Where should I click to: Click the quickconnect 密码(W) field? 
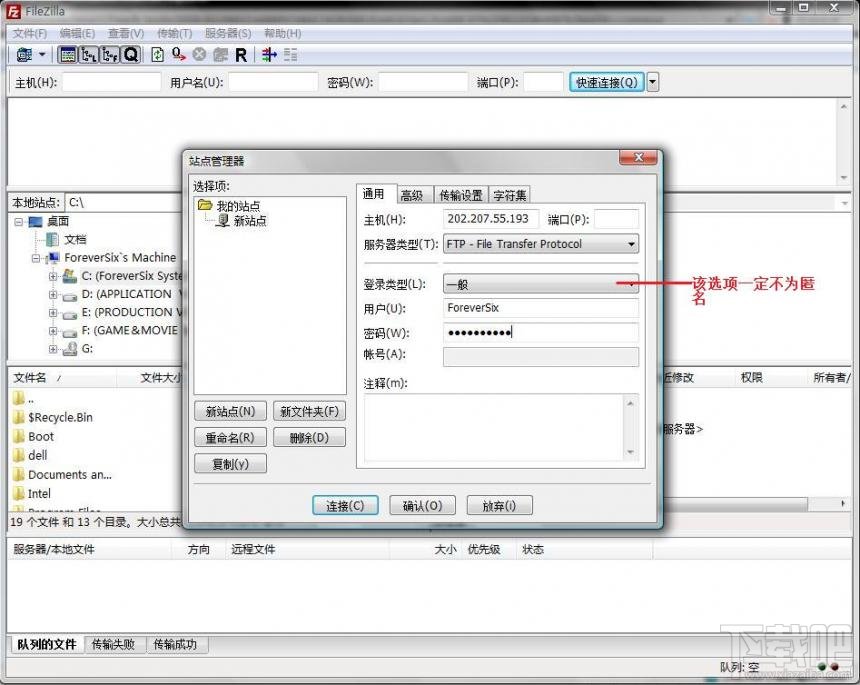[423, 82]
